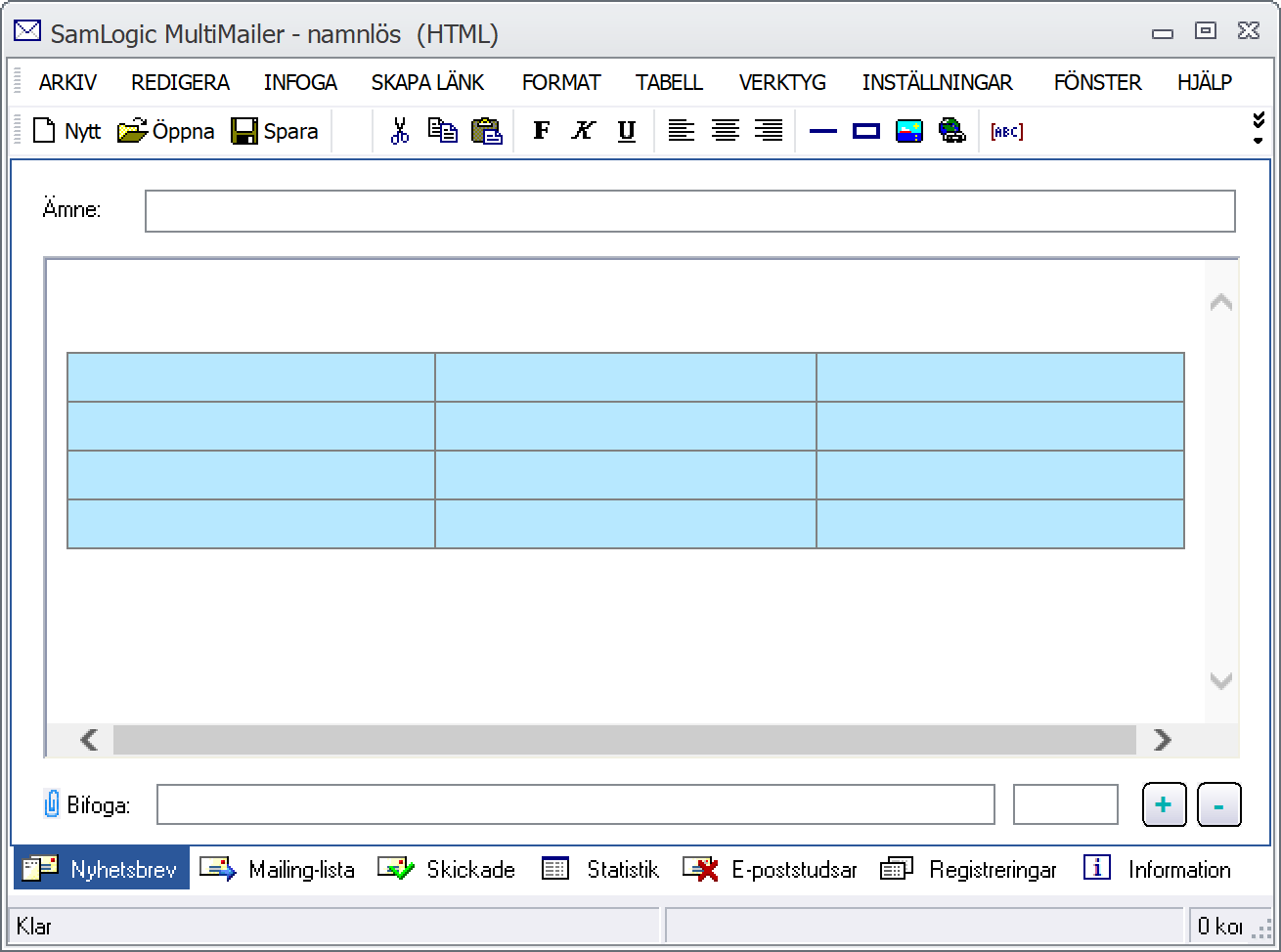Copy selection with the copy icon
1281x952 pixels.
(x=443, y=131)
